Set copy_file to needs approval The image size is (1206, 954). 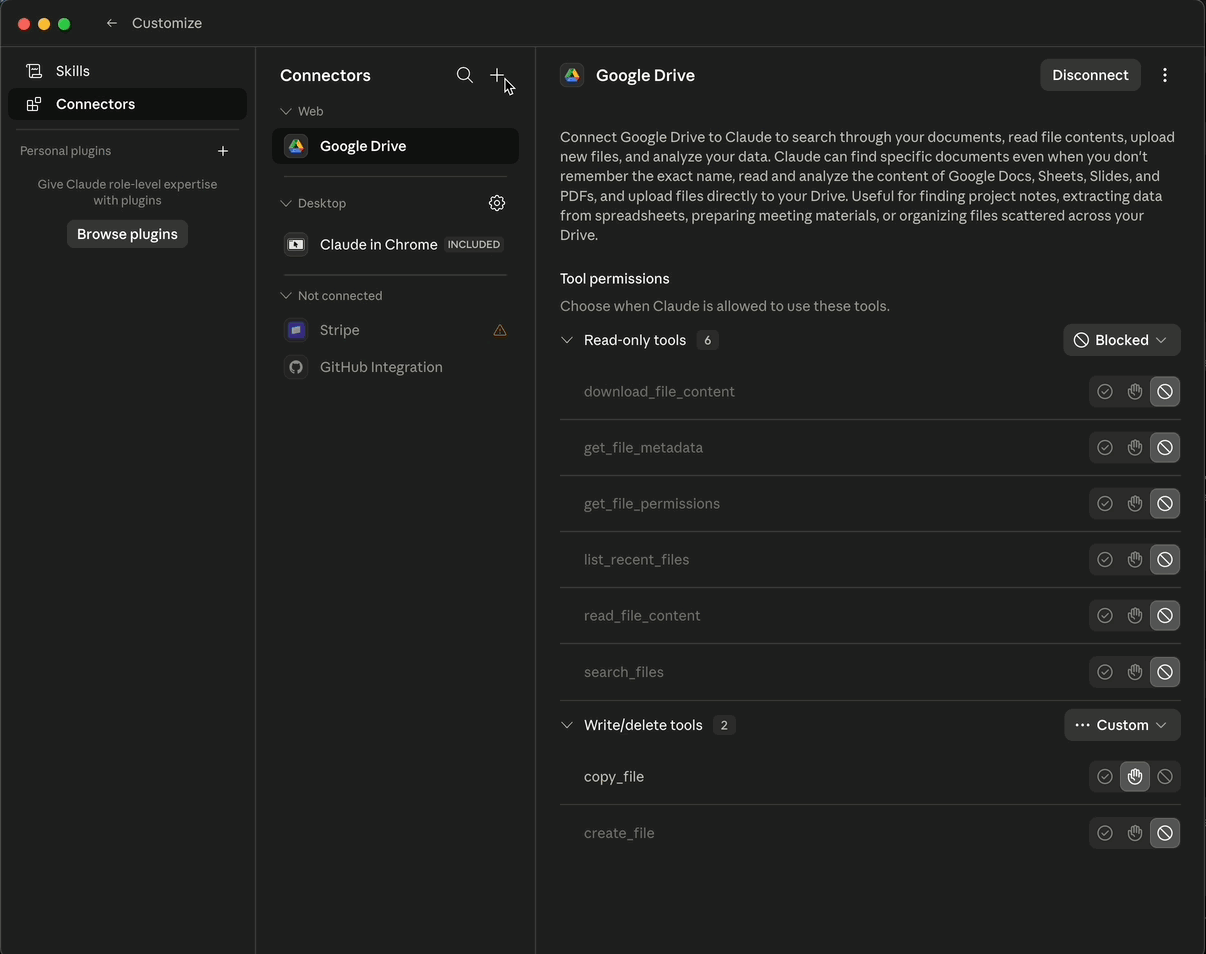click(x=1135, y=777)
